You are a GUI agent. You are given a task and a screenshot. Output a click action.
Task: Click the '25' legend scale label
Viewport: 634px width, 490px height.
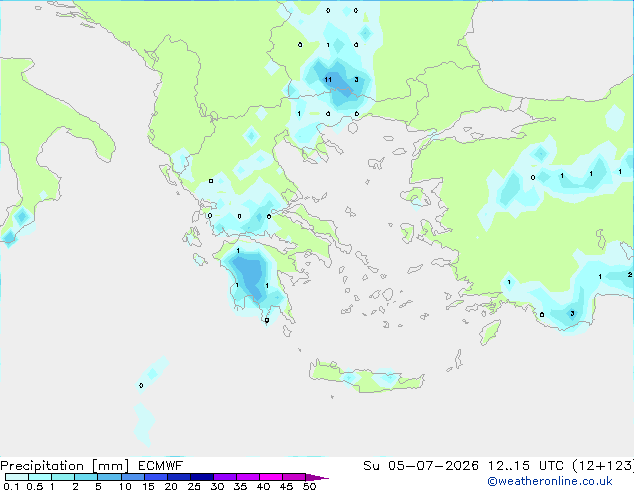tap(194, 486)
